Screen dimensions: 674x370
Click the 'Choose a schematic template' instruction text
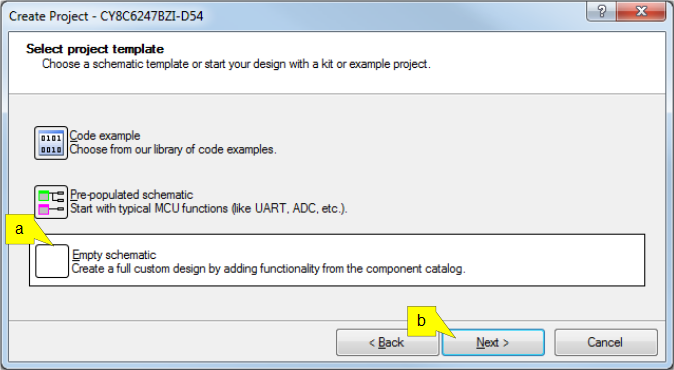coord(236,64)
